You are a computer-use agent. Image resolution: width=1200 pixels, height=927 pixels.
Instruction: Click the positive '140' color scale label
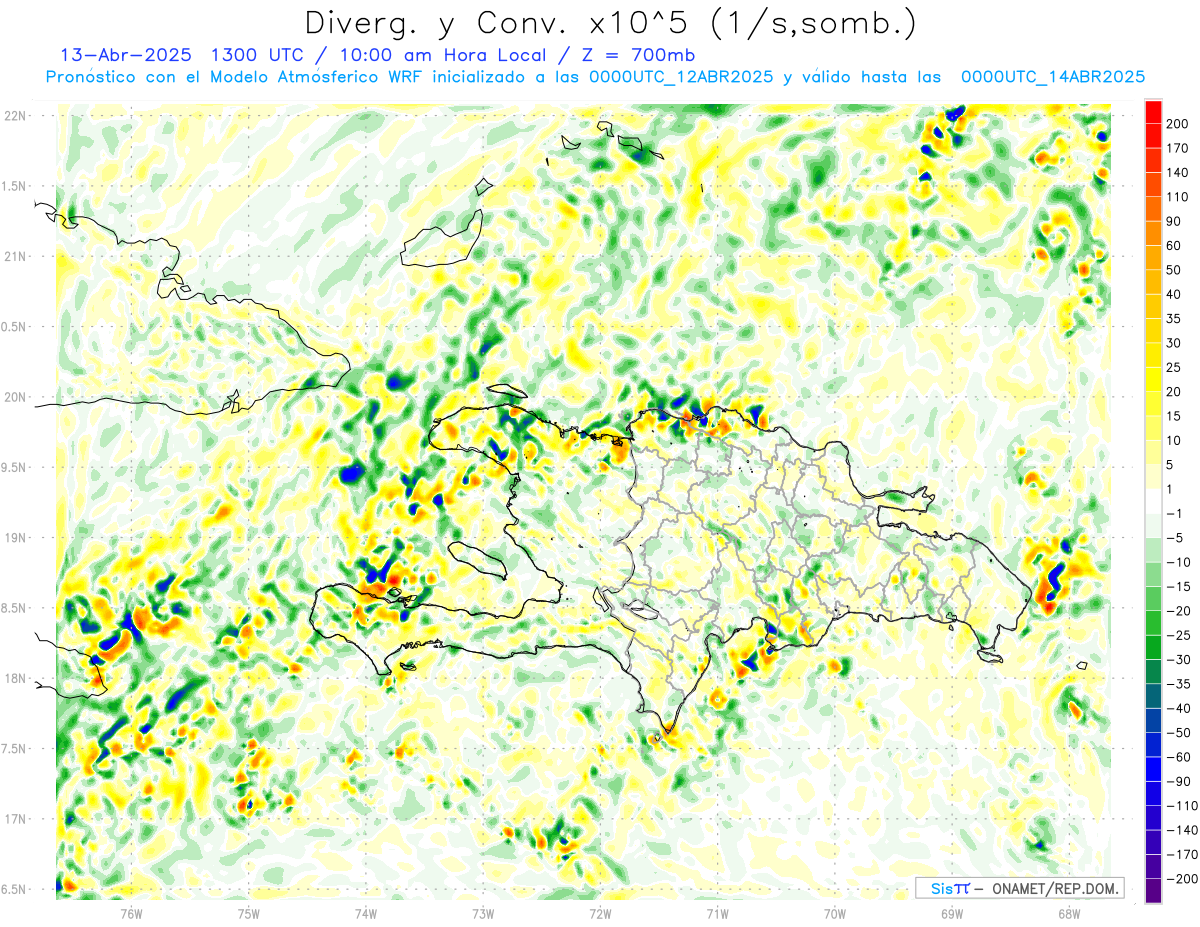click(1179, 173)
